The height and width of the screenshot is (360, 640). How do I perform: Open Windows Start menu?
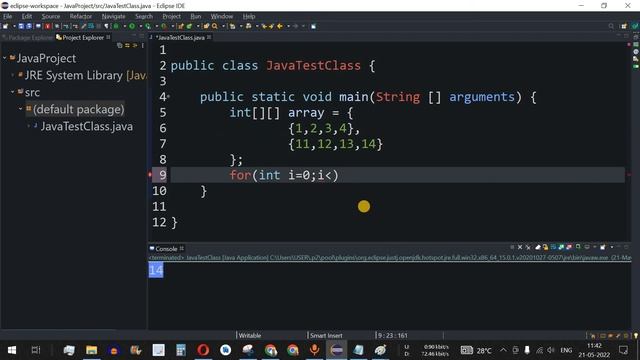(12, 350)
